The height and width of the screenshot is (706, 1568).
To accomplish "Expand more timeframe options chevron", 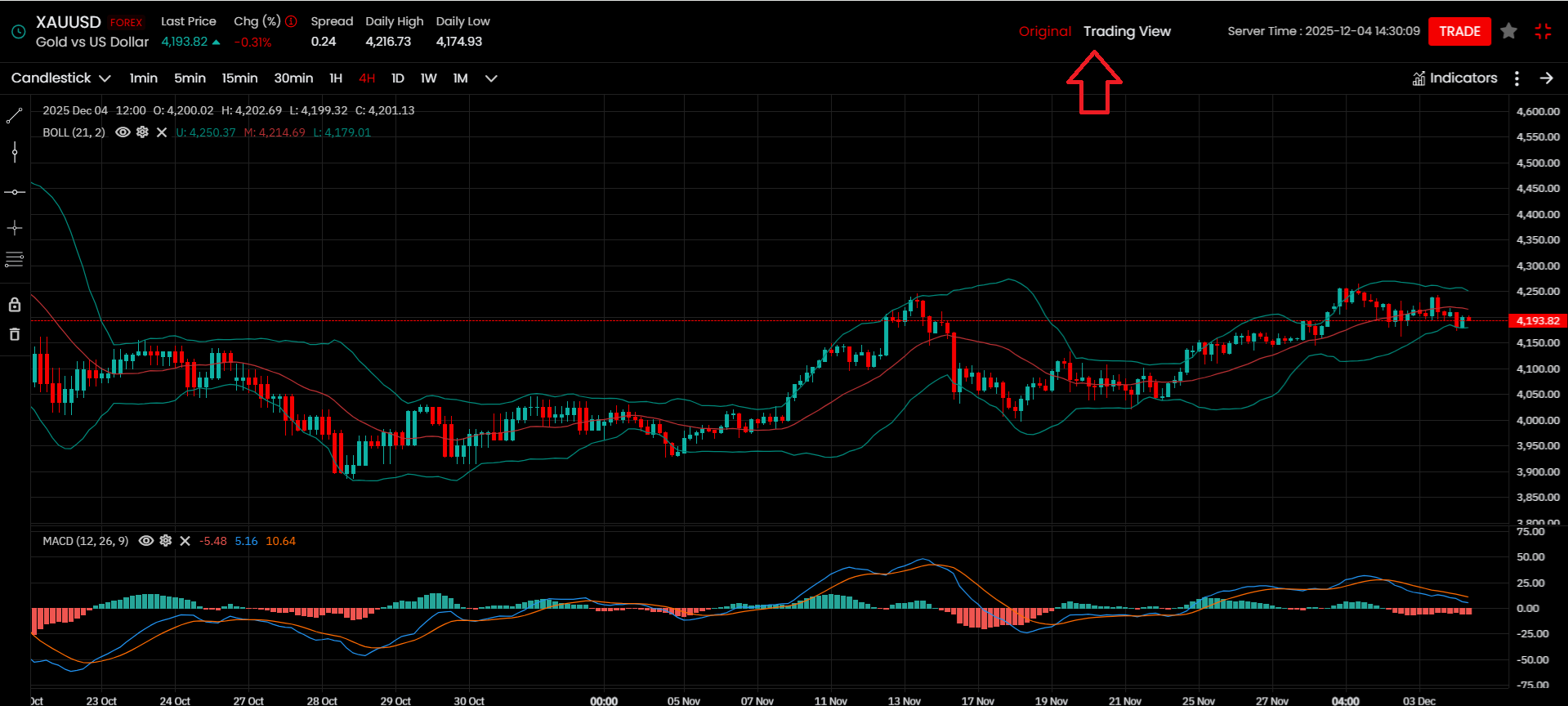I will pyautogui.click(x=491, y=78).
